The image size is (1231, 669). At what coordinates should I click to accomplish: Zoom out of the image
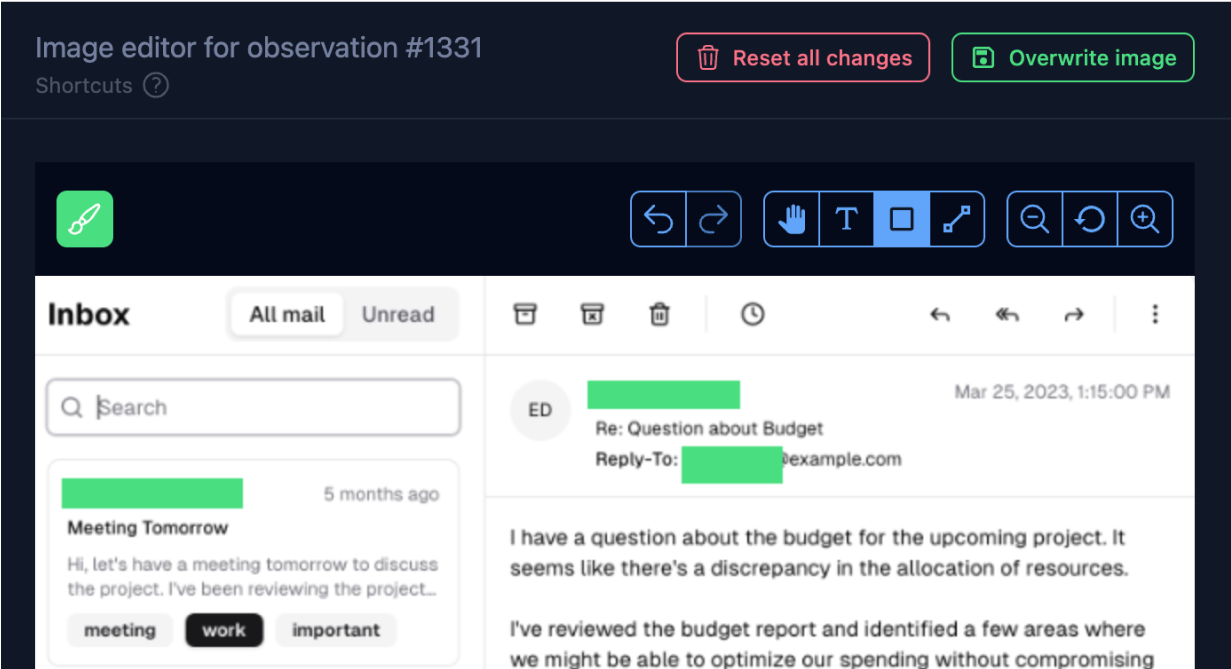1034,219
